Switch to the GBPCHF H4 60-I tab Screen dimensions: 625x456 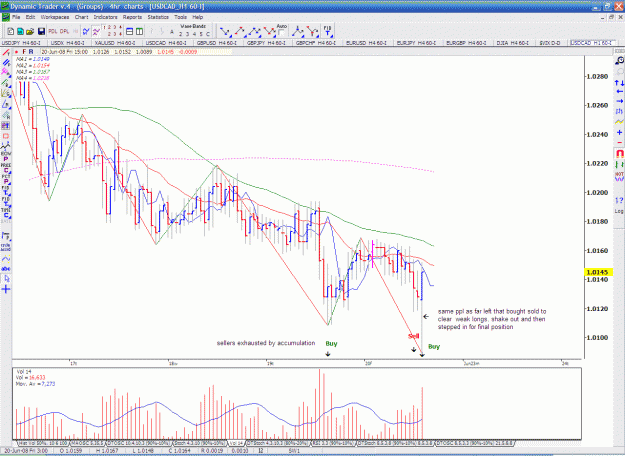tap(316, 43)
